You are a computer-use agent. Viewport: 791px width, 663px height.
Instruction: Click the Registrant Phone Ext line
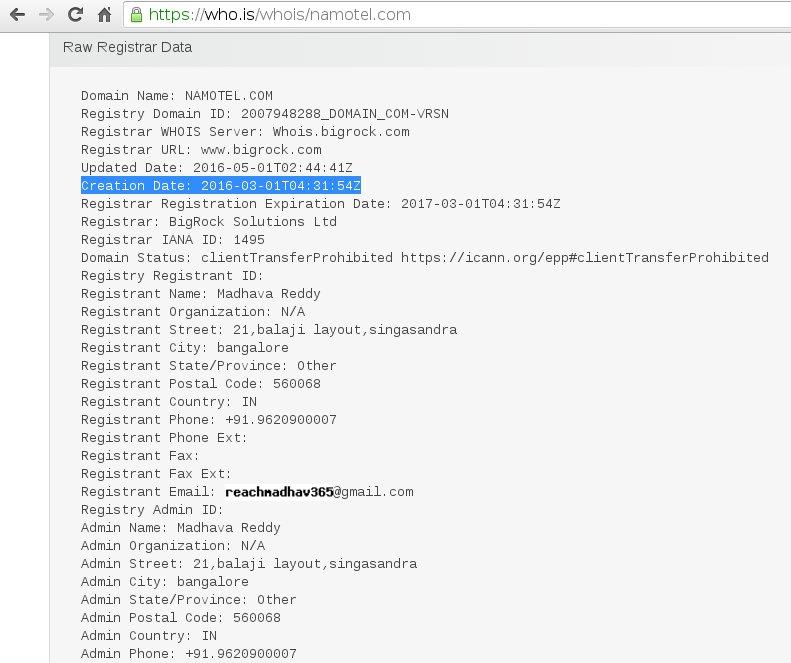click(164, 438)
